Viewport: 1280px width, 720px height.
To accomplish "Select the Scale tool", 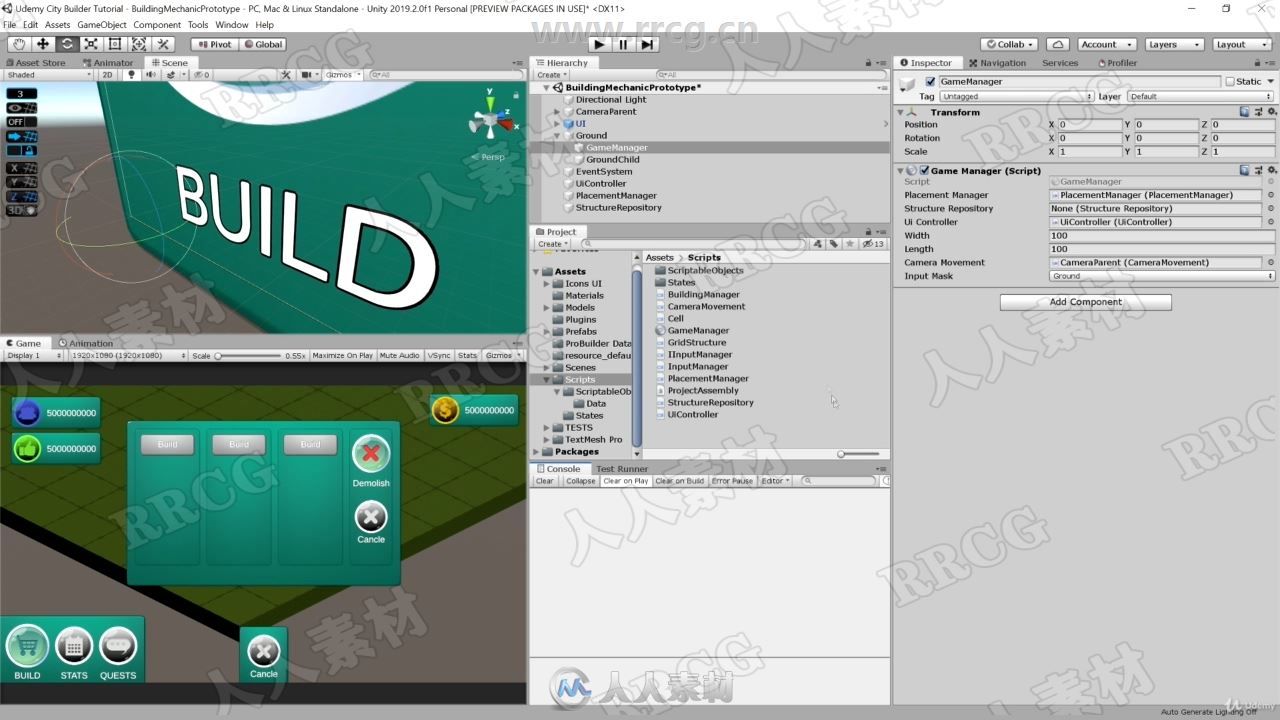I will tap(91, 44).
